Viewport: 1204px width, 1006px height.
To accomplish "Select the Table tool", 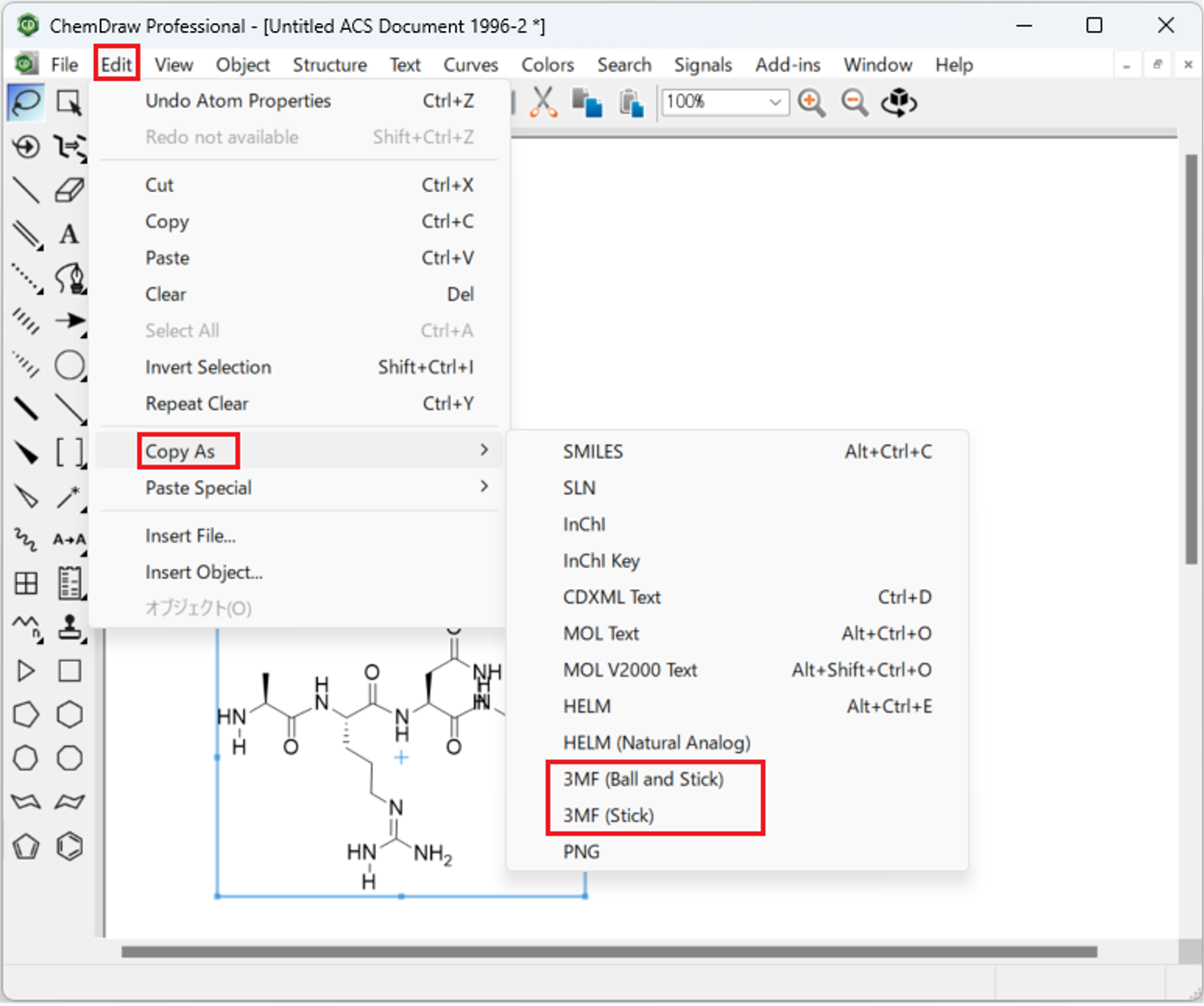I will [26, 583].
